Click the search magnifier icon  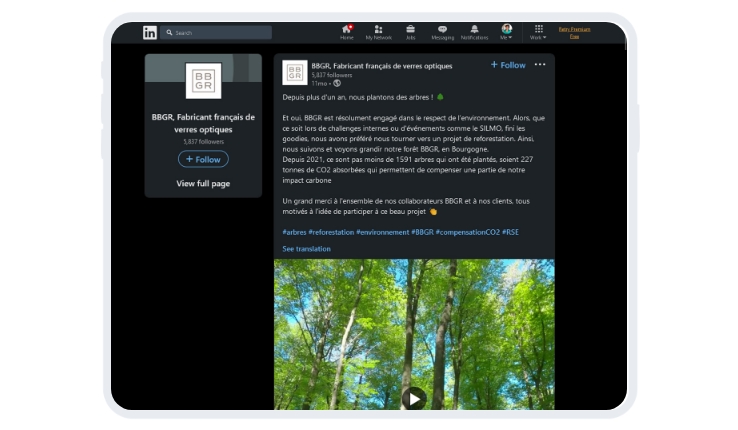click(x=169, y=32)
